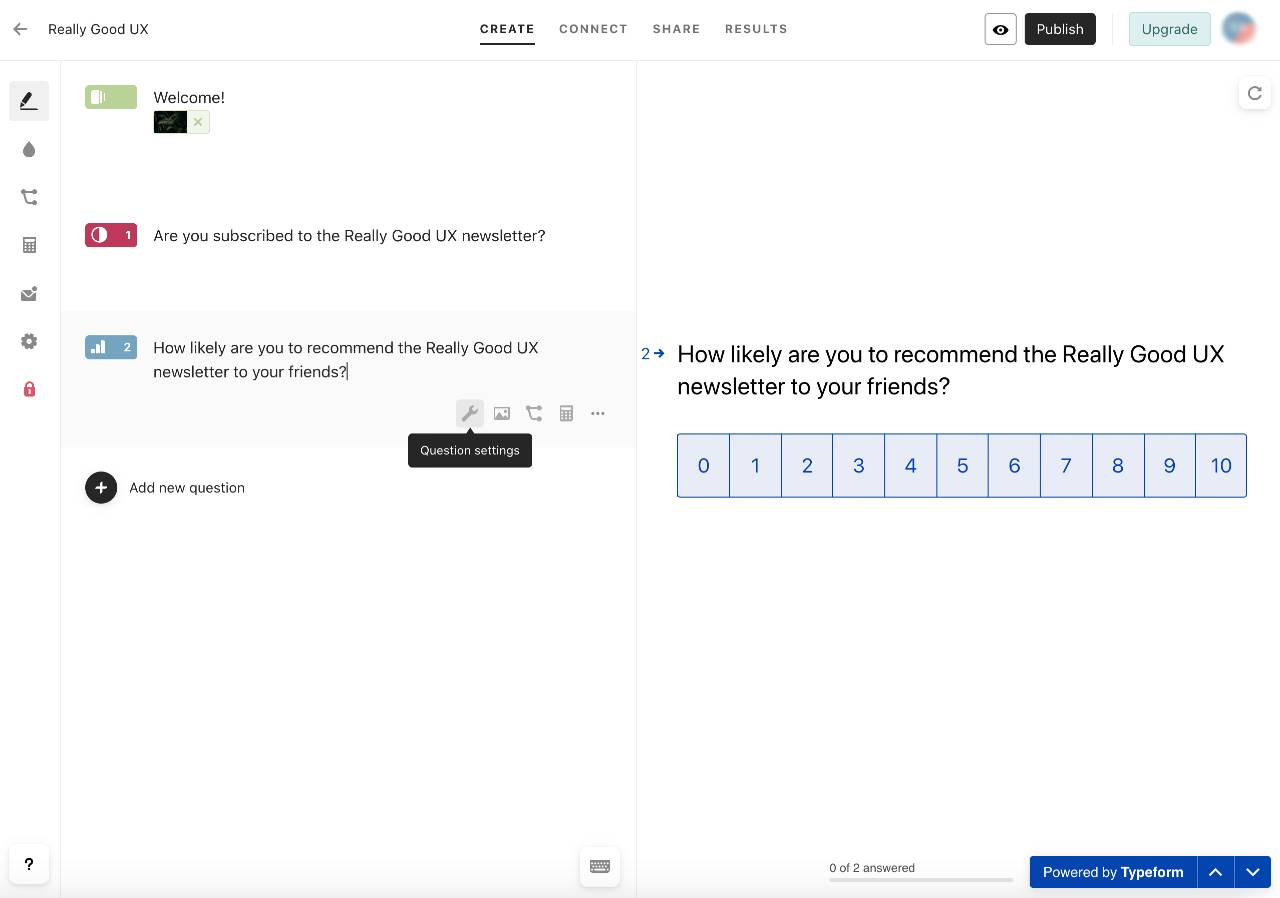Image resolution: width=1280 pixels, height=898 pixels.
Task: Click the preview question heading text
Action: 950,370
